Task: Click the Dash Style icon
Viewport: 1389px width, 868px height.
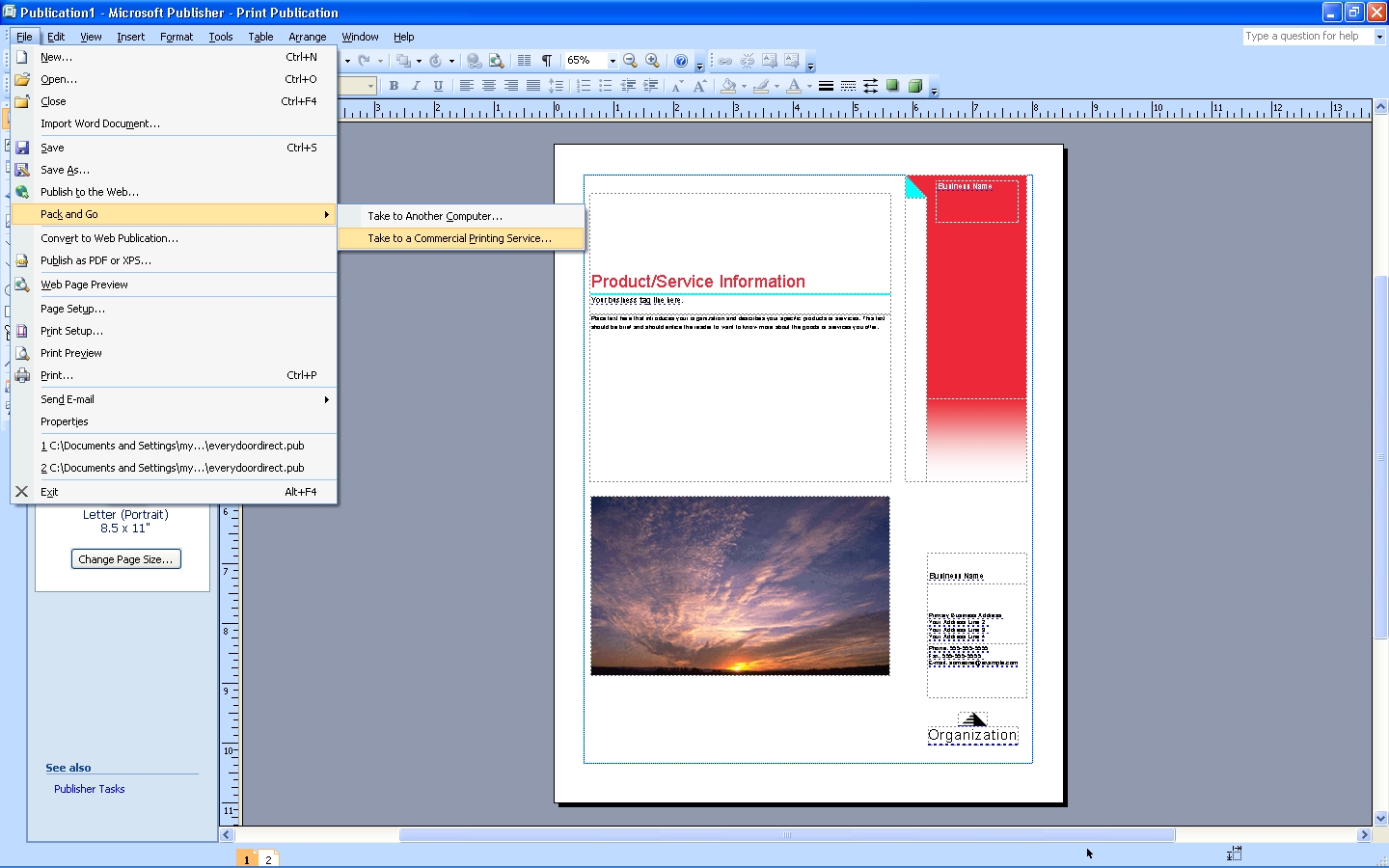Action: (x=847, y=86)
